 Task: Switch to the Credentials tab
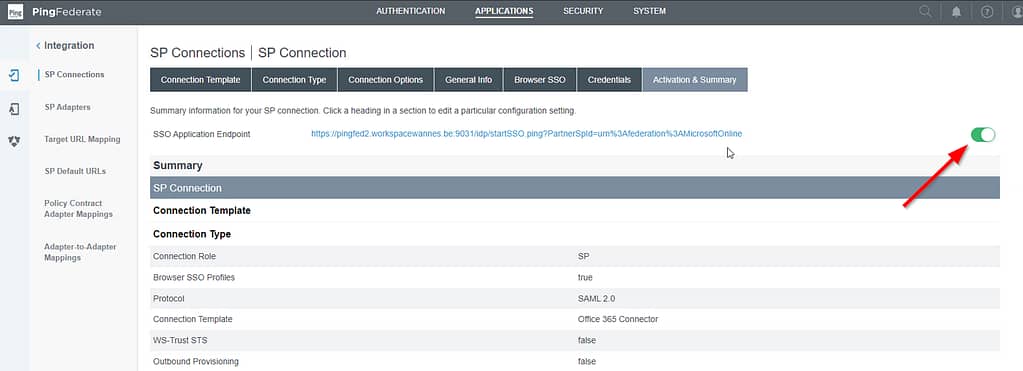[609, 80]
